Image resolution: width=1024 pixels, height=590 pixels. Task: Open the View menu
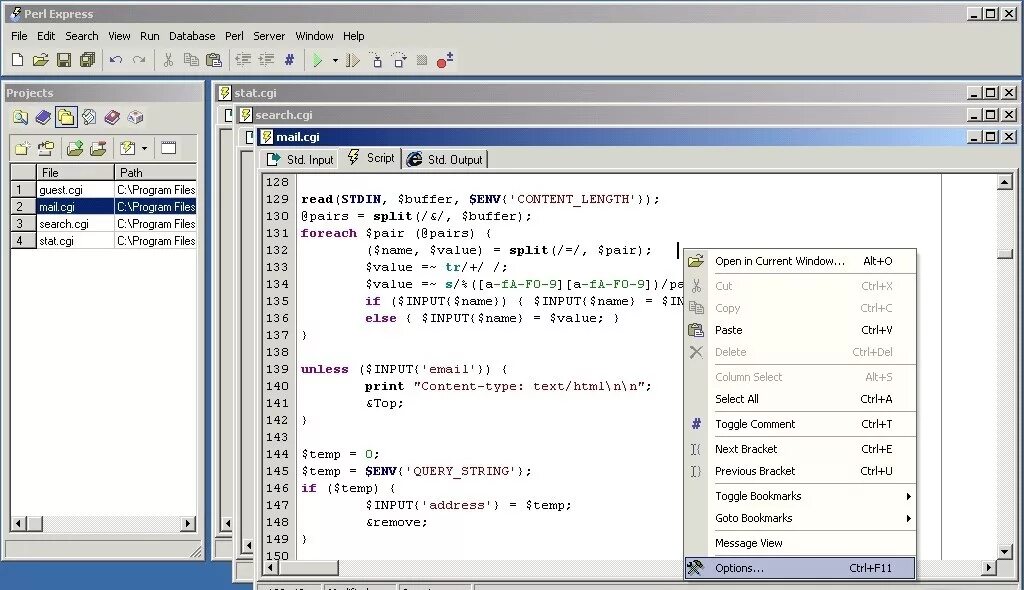(x=119, y=36)
